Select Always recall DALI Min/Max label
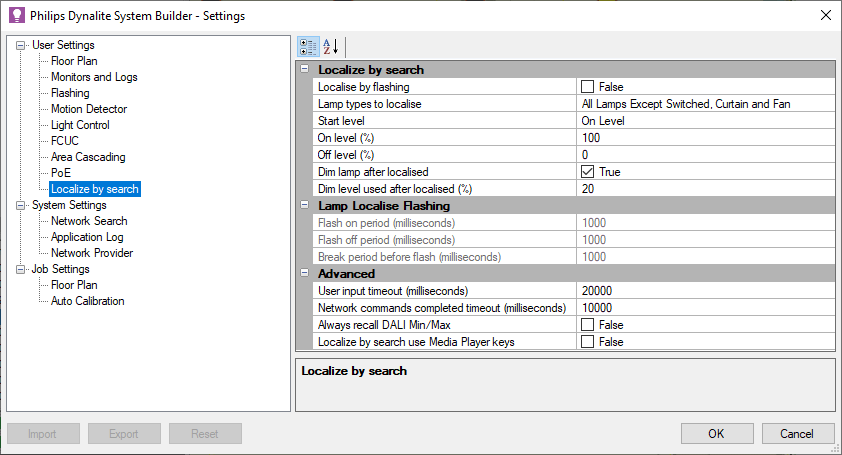 point(384,325)
